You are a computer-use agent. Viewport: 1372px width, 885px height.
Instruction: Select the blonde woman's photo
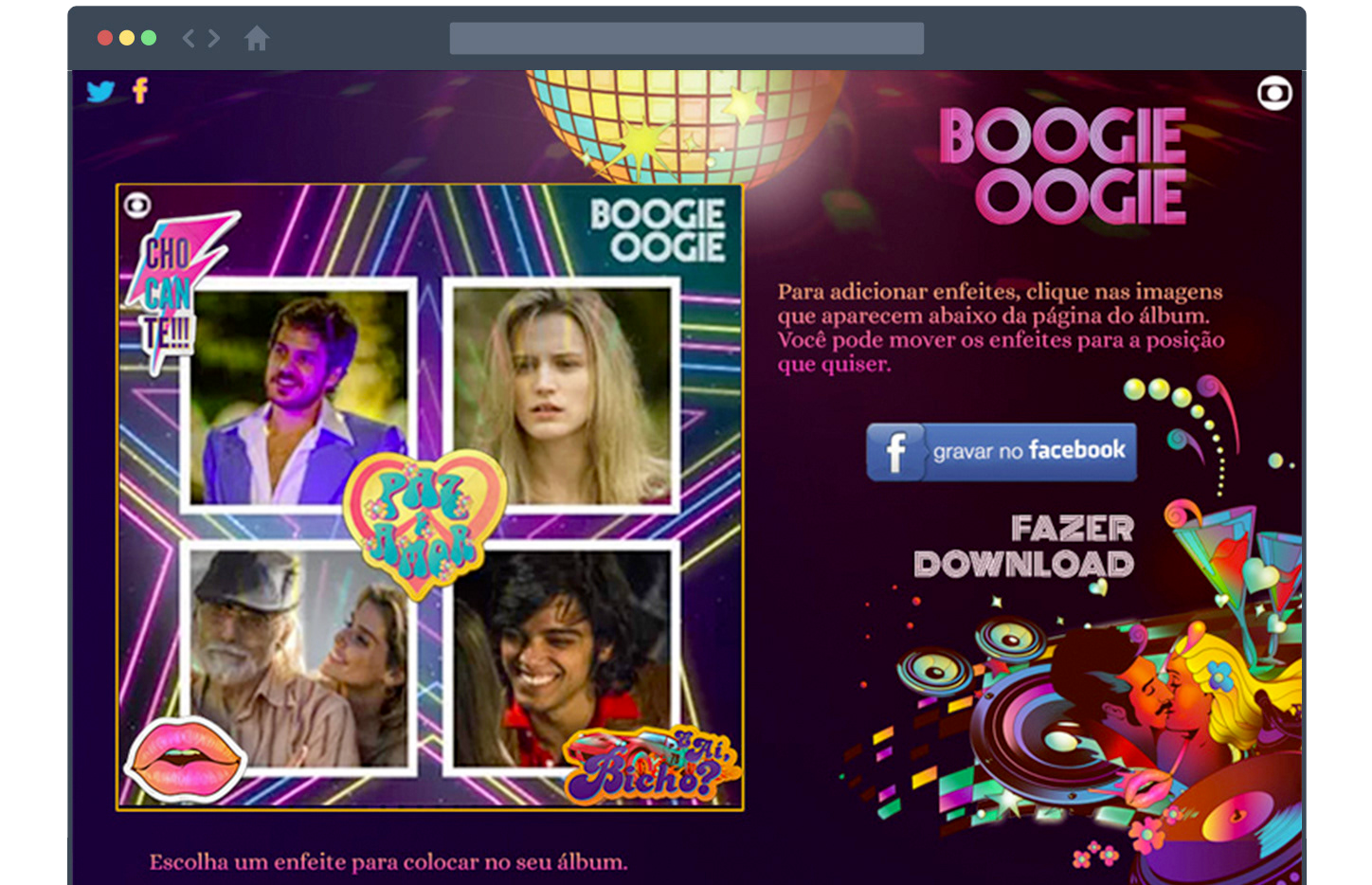pyautogui.click(x=562, y=396)
